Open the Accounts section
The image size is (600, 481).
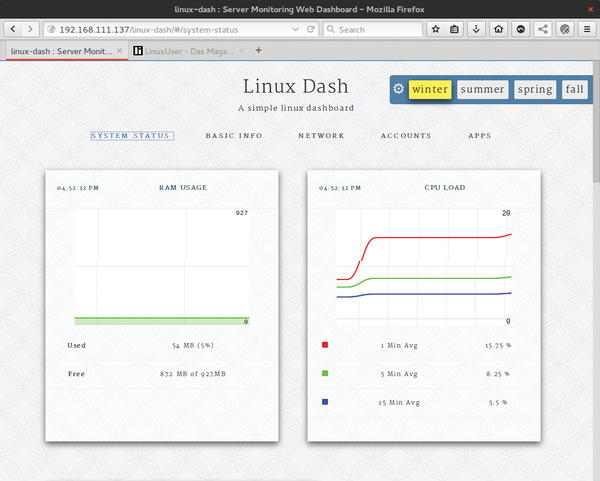(x=406, y=136)
